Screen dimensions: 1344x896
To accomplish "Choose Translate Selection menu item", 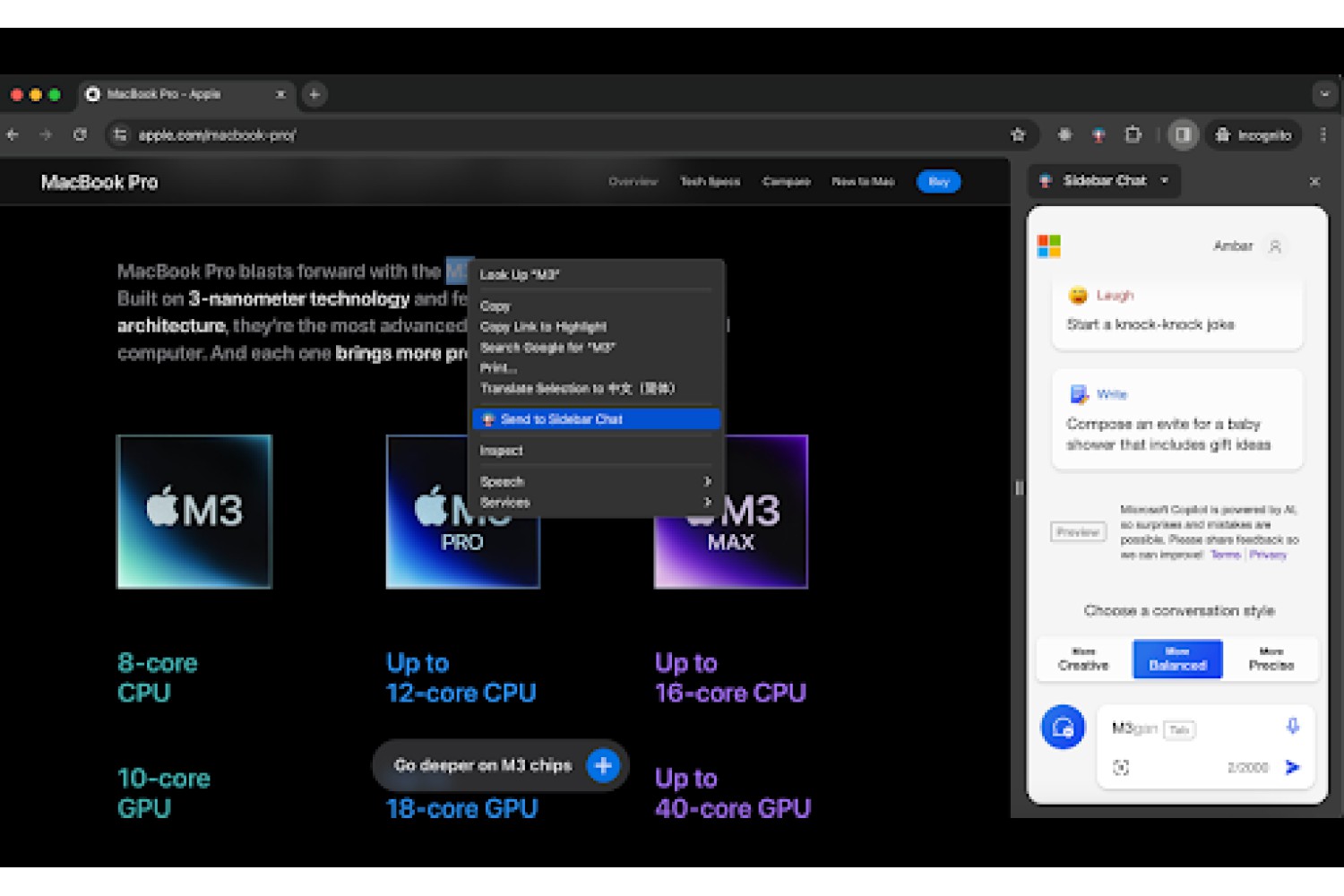I will click(x=596, y=389).
